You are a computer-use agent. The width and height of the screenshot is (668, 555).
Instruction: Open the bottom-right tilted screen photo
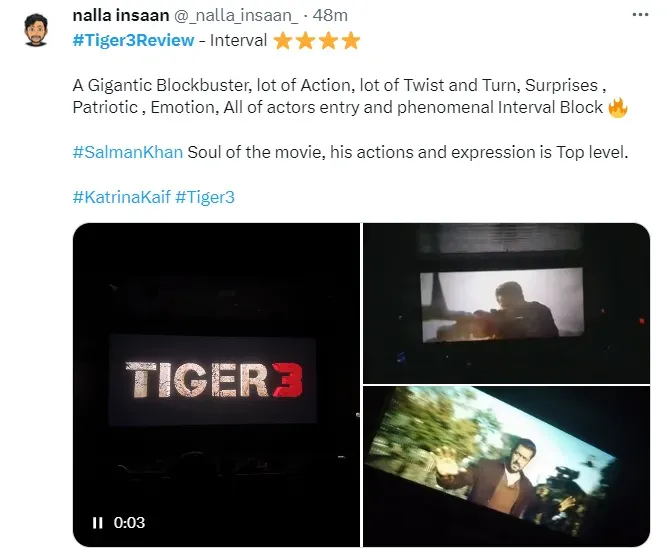pos(507,466)
